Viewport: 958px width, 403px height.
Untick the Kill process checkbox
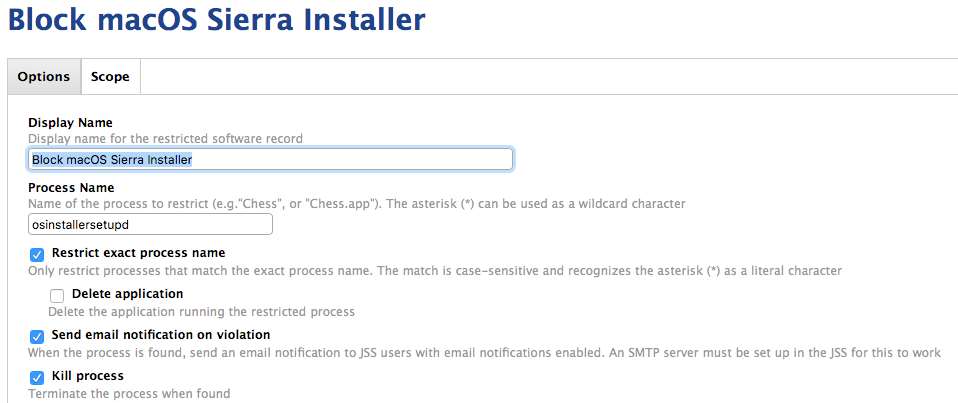[x=37, y=377]
